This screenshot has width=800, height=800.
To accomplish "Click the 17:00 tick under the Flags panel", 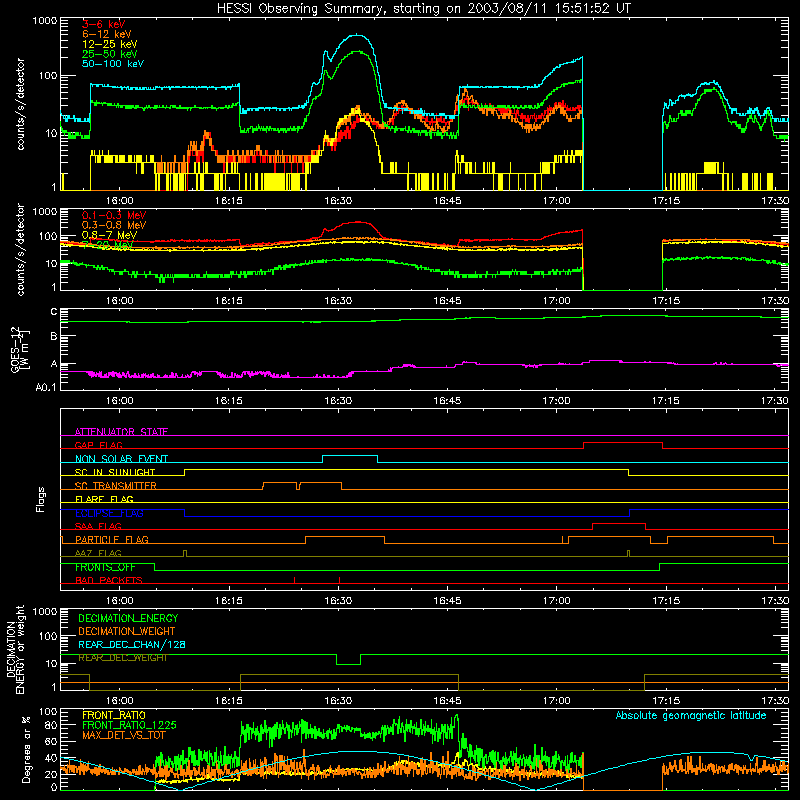I will [x=557, y=601].
